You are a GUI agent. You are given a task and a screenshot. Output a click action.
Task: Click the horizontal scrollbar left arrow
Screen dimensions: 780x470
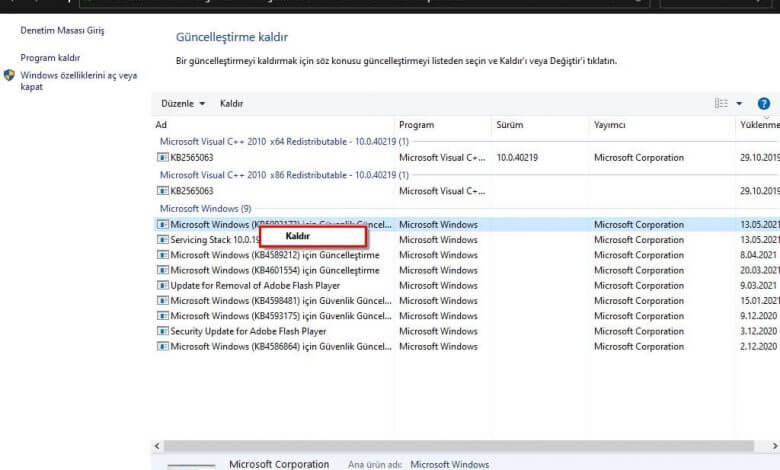pyautogui.click(x=157, y=446)
